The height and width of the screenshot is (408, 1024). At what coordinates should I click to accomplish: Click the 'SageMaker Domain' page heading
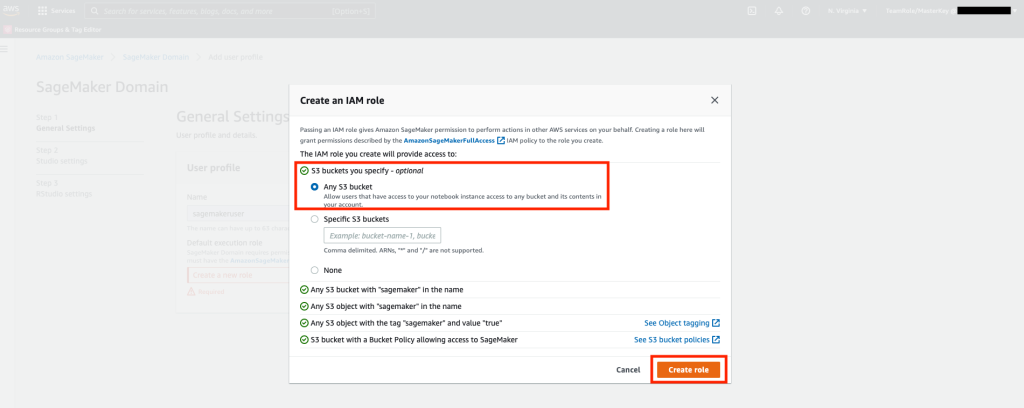tap(102, 87)
